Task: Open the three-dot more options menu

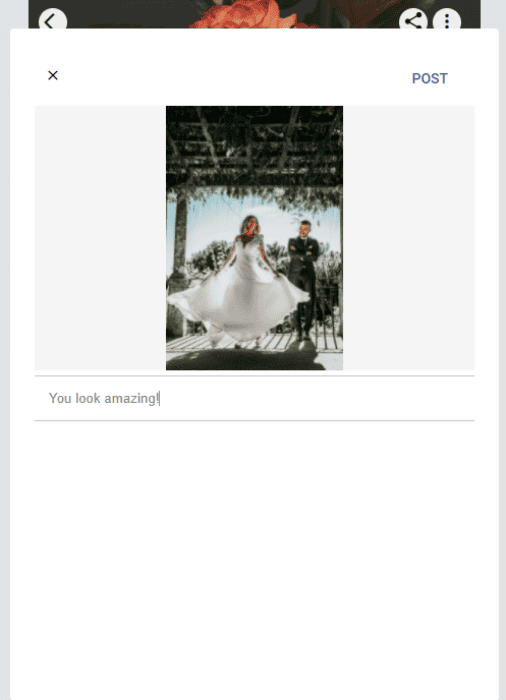Action: coord(447,19)
